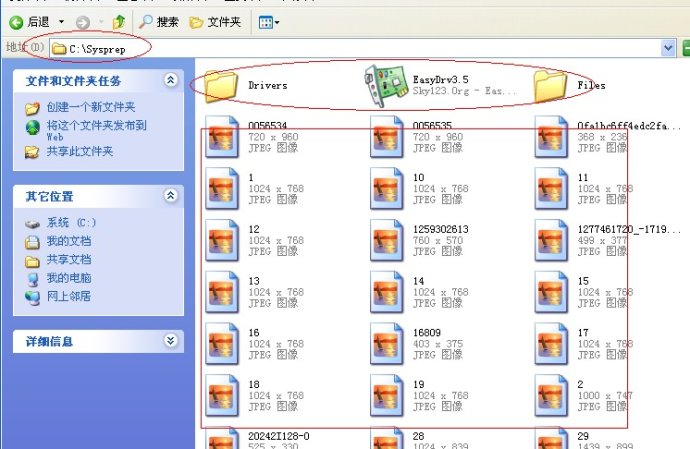
Task: Toggle the 文件夹 folders pane
Action: click(x=215, y=22)
